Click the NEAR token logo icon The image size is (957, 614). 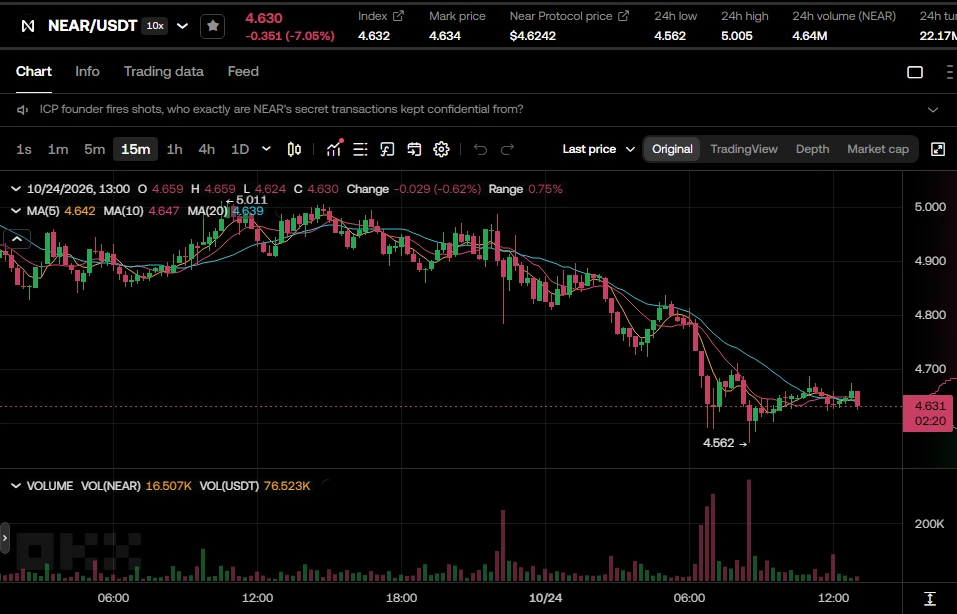(28, 26)
